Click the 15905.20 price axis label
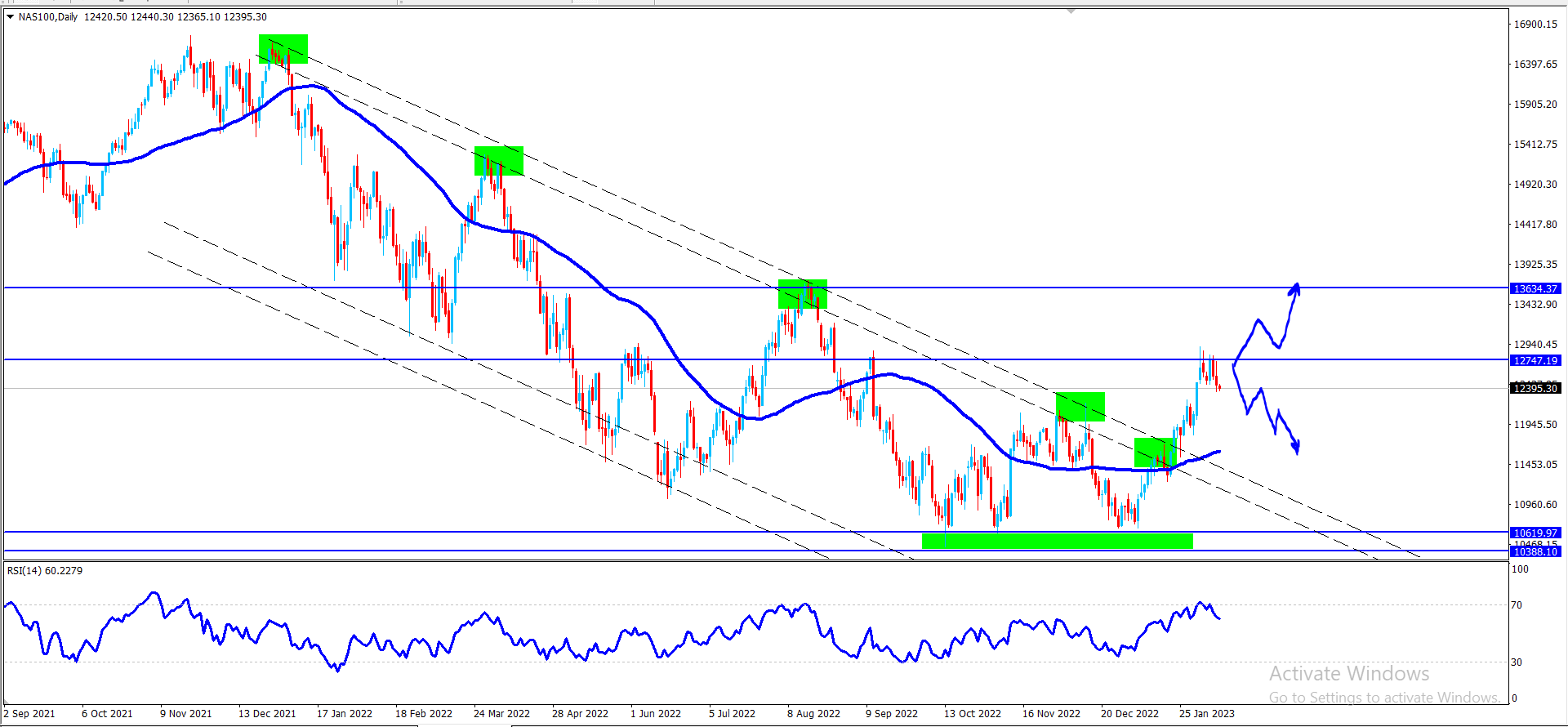1568x727 pixels. 1535,105
